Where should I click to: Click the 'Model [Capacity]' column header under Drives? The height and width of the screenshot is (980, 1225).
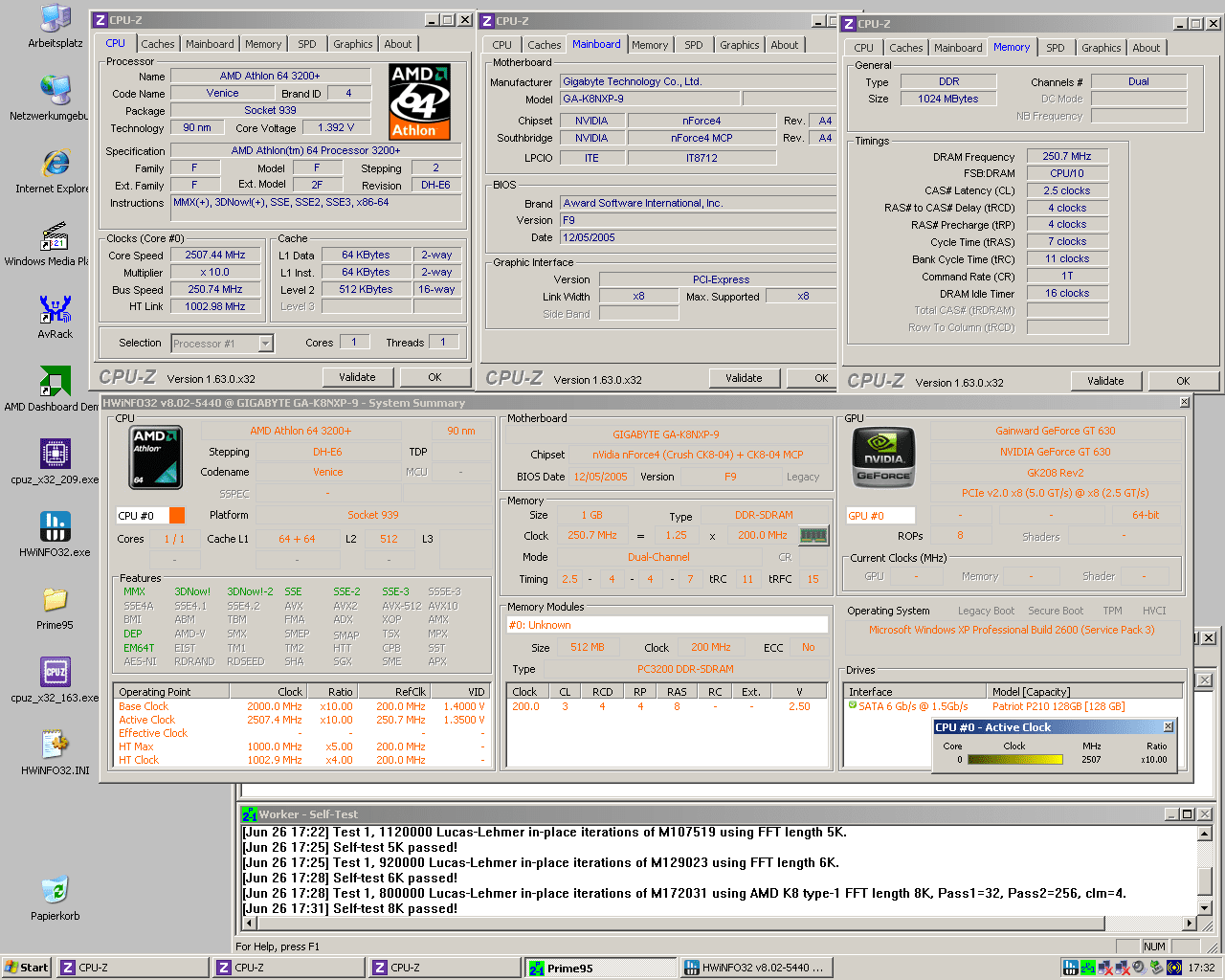(1086, 692)
